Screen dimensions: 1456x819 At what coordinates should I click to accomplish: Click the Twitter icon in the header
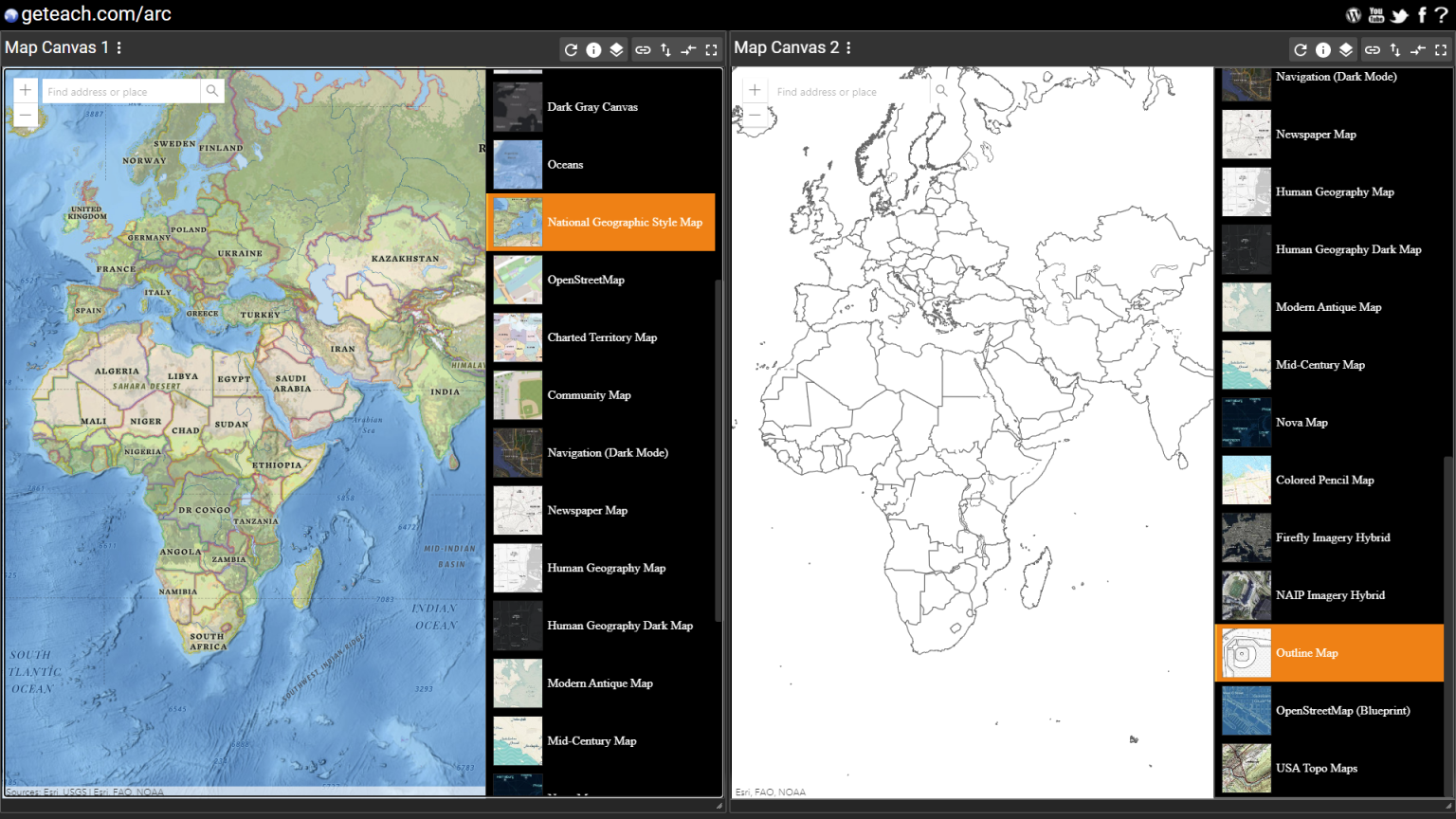[1398, 14]
